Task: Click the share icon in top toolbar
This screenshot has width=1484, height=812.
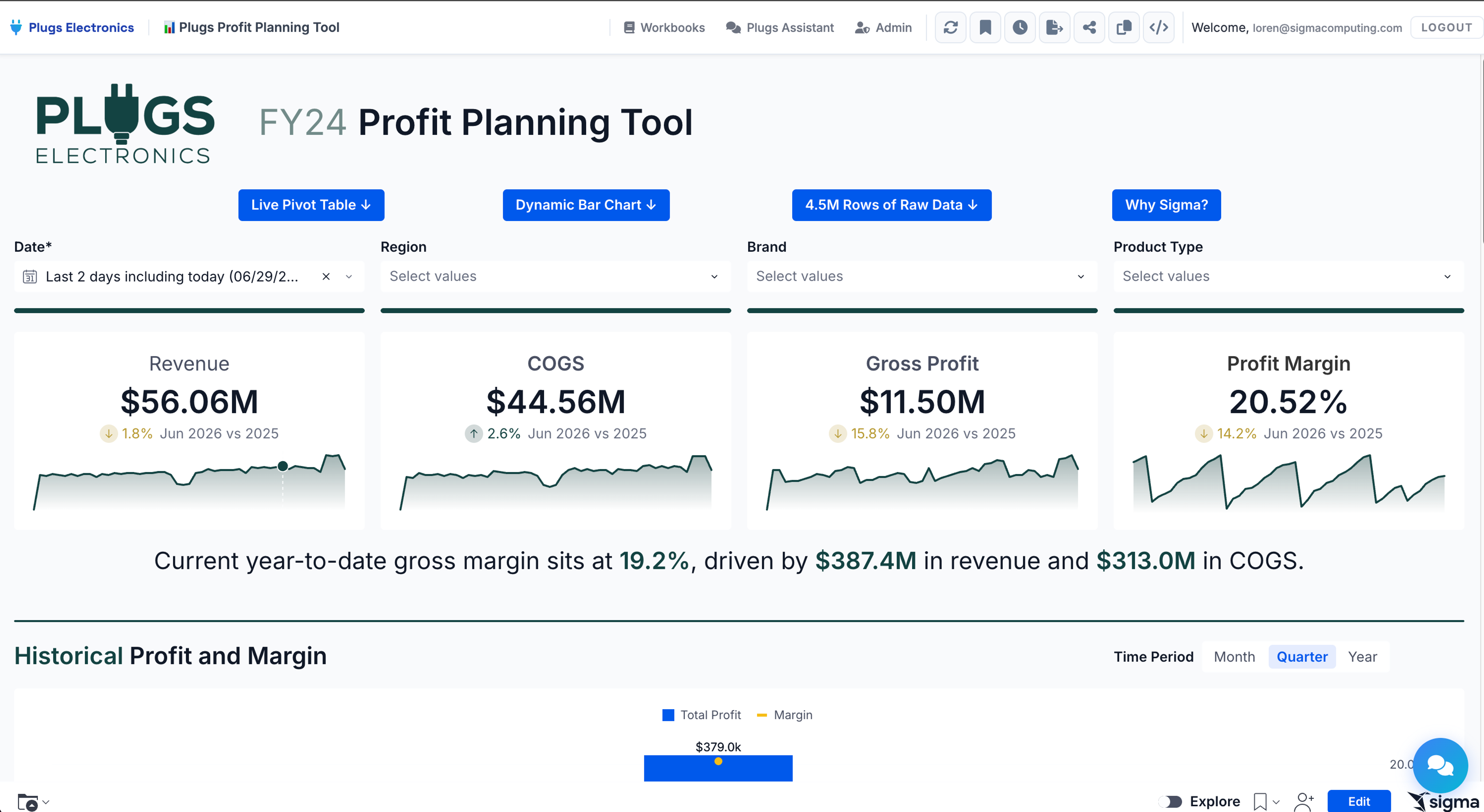Action: coord(1089,27)
